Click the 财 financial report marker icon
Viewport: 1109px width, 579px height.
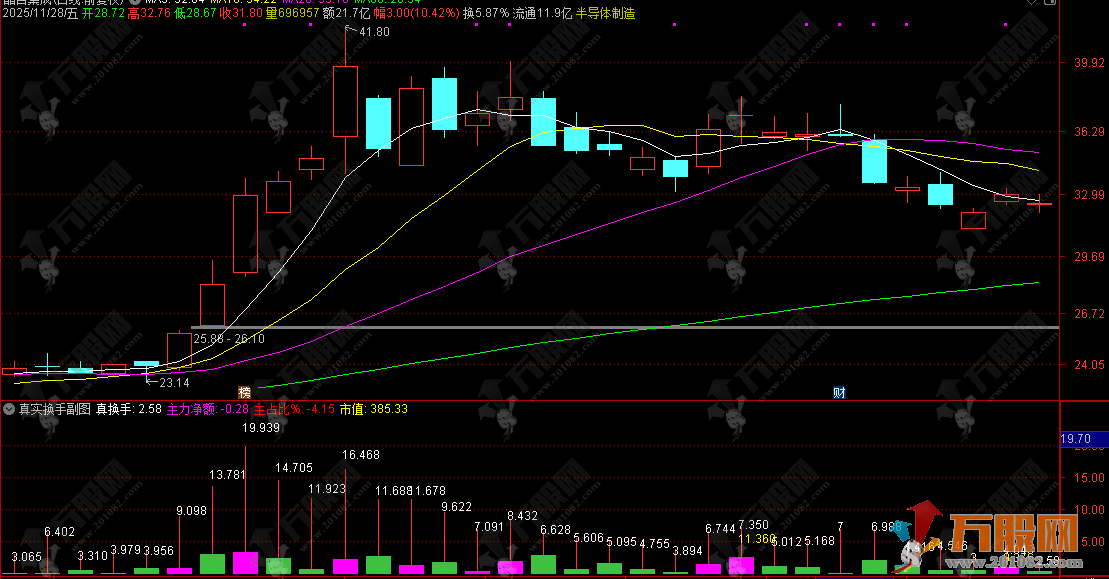(839, 392)
